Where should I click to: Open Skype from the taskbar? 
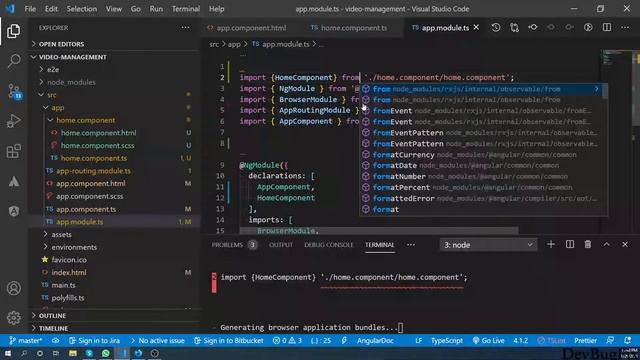point(89,353)
